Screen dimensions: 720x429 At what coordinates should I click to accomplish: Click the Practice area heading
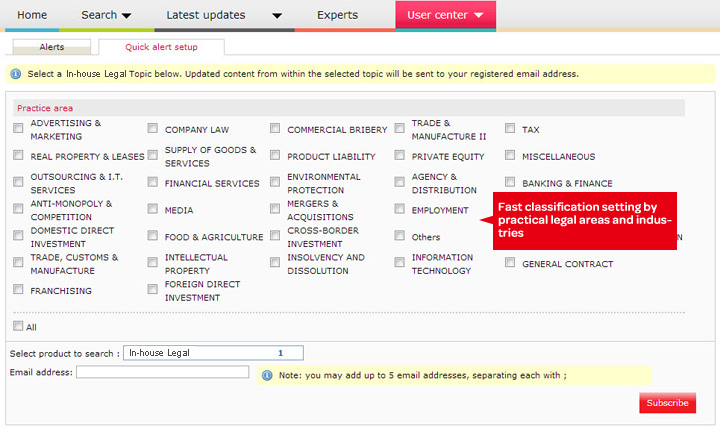[x=45, y=108]
